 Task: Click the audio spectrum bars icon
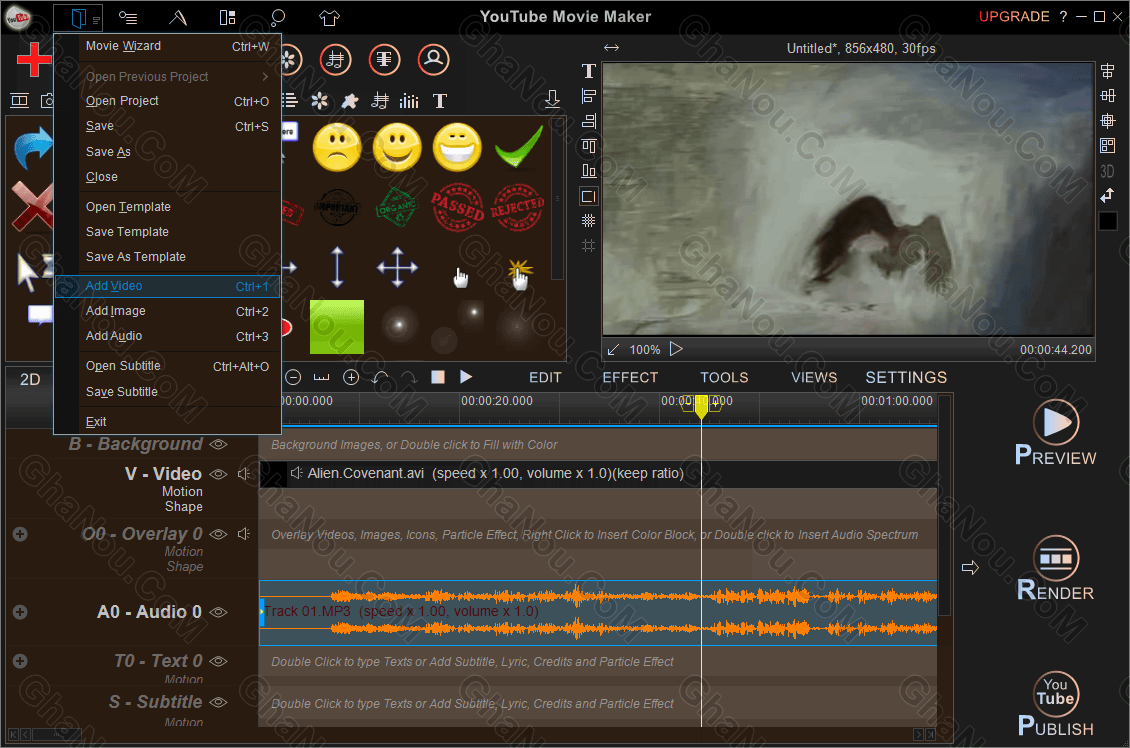pos(409,101)
